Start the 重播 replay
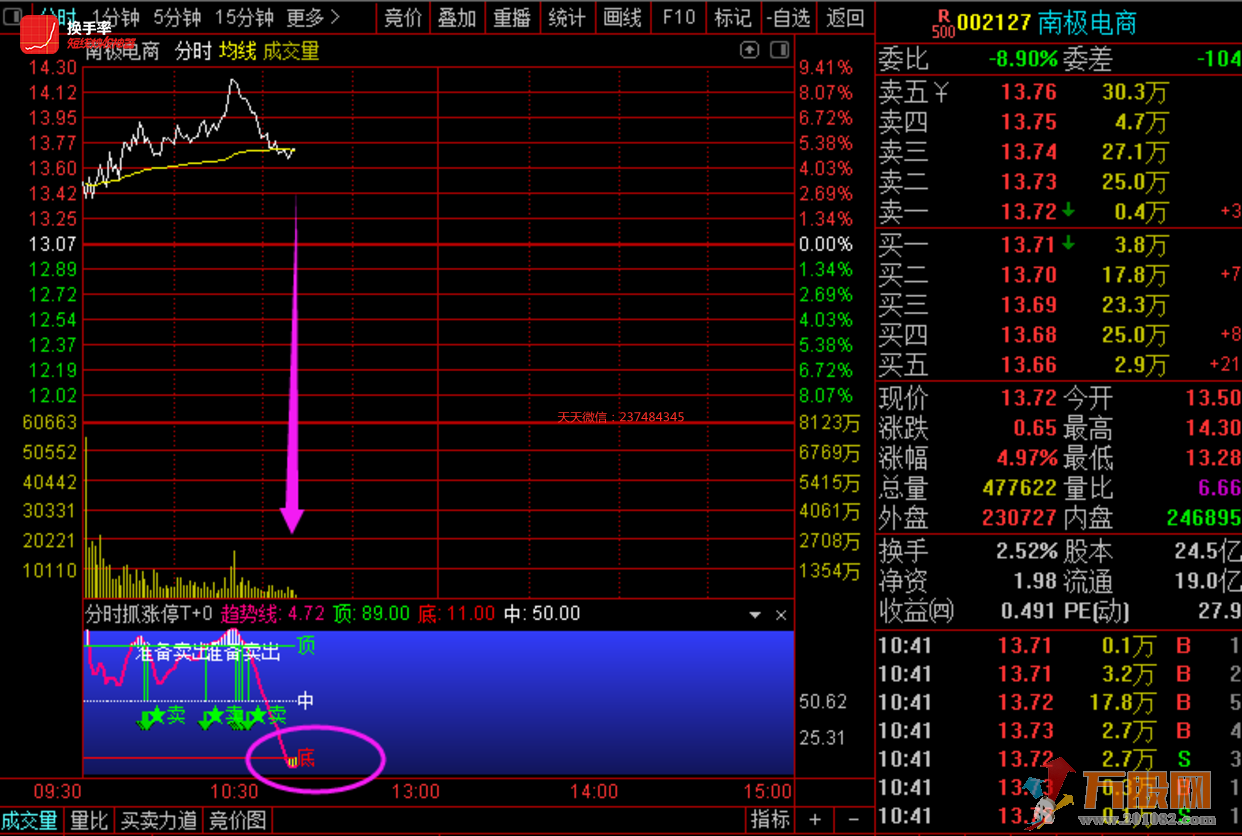 click(512, 17)
